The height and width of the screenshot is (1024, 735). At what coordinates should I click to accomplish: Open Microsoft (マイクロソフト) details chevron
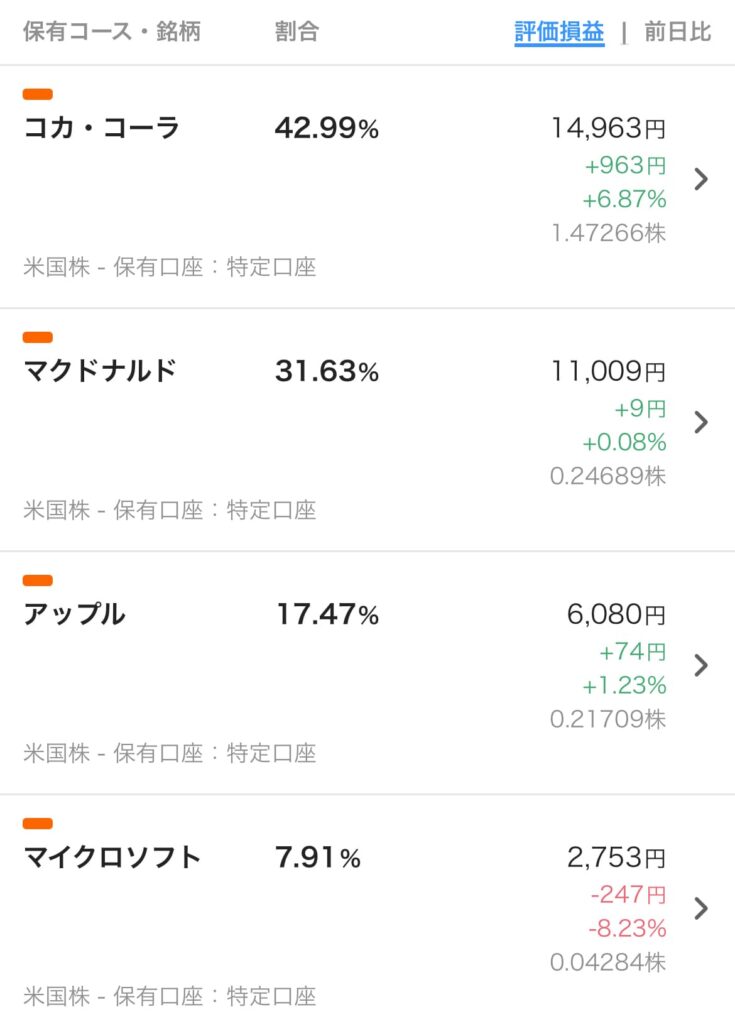coord(701,908)
